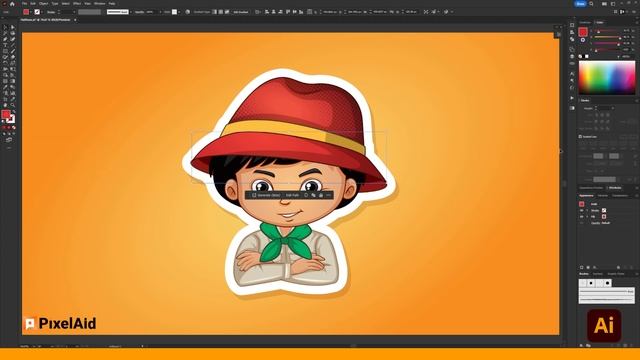Choose Round Cap in Stroke panel
This screenshot has width=640, height=360.
coord(602,115)
